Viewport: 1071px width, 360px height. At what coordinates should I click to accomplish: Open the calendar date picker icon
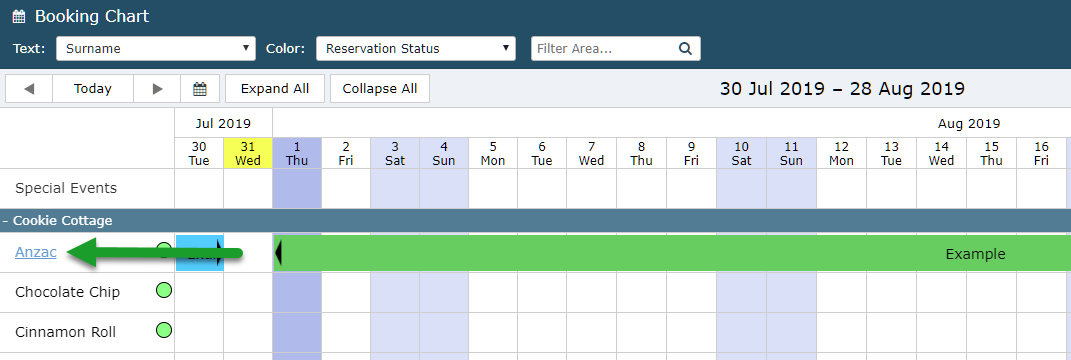pos(200,89)
